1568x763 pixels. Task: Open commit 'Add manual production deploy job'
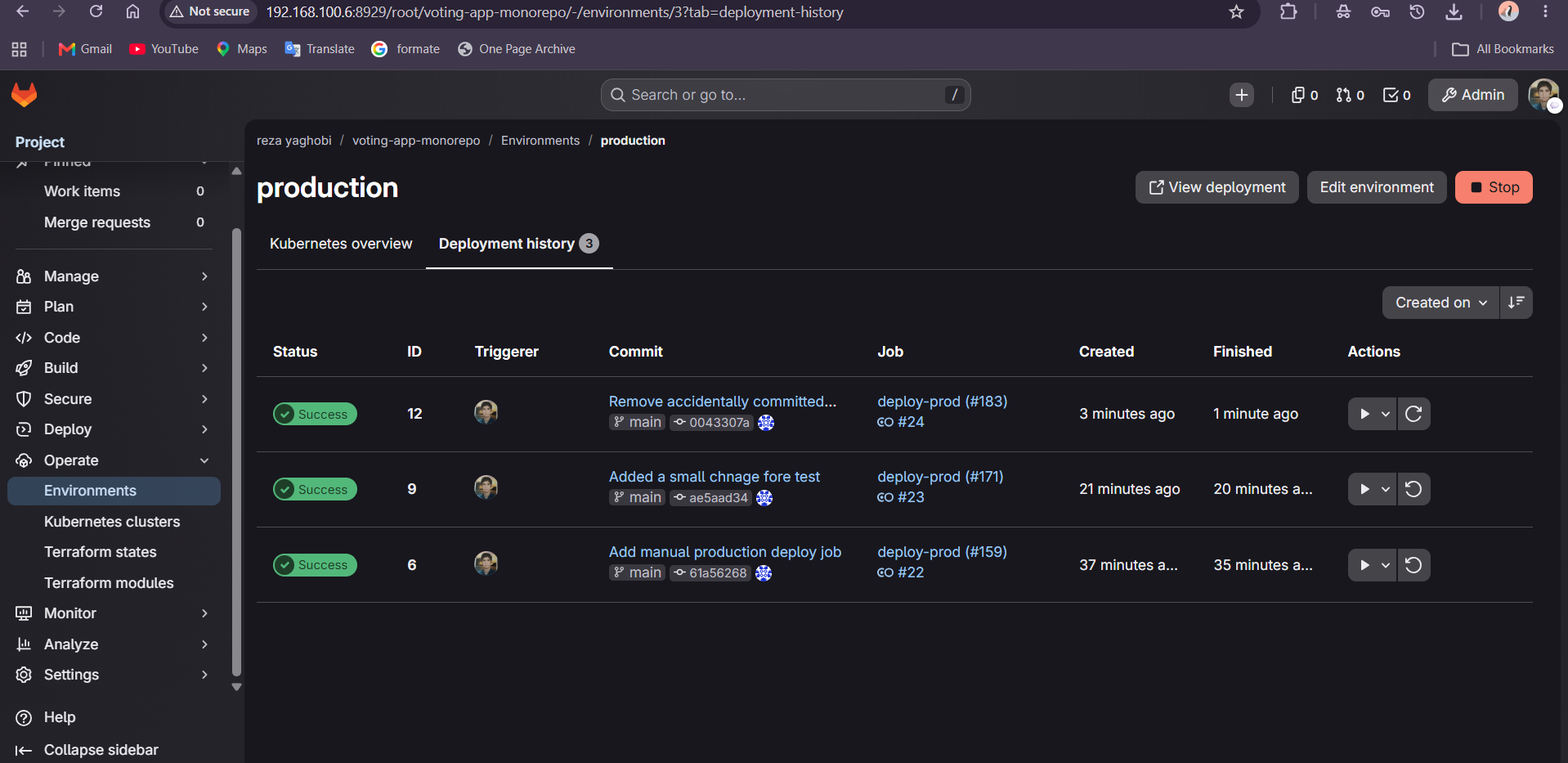[x=725, y=552]
